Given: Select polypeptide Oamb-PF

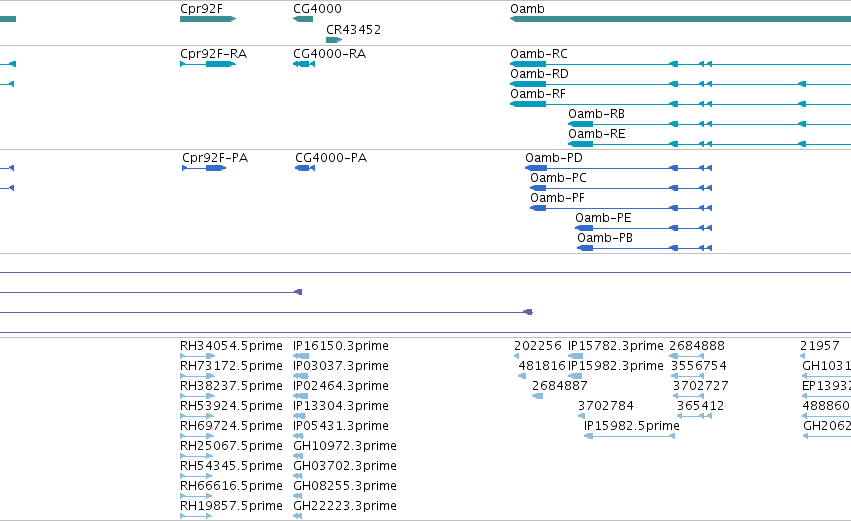Looking at the screenshot, I should [x=621, y=208].
